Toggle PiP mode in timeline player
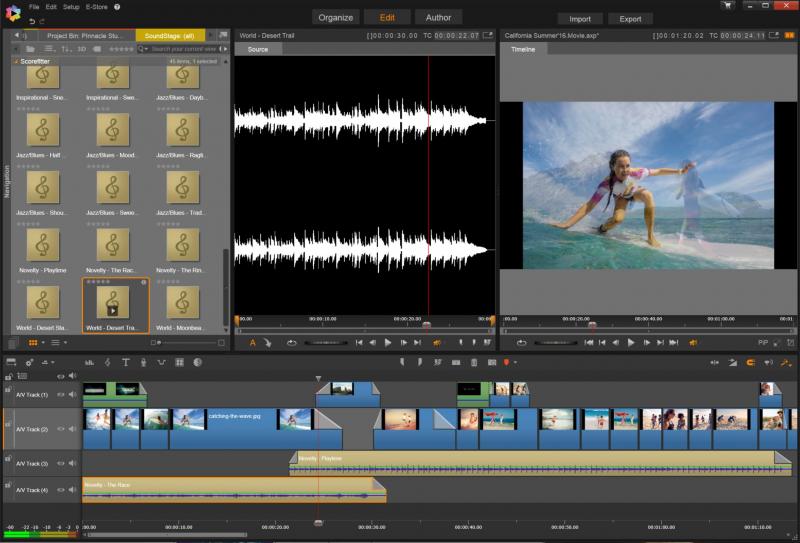Image resolution: width=800 pixels, height=543 pixels. coord(763,342)
